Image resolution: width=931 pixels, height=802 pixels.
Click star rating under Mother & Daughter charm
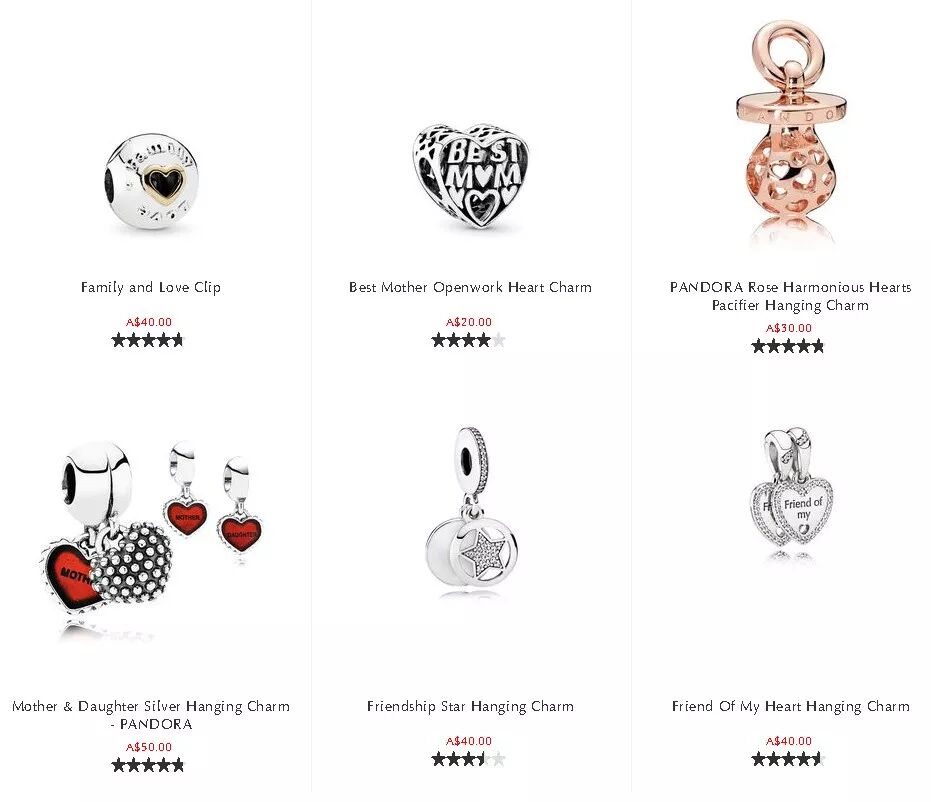click(148, 765)
